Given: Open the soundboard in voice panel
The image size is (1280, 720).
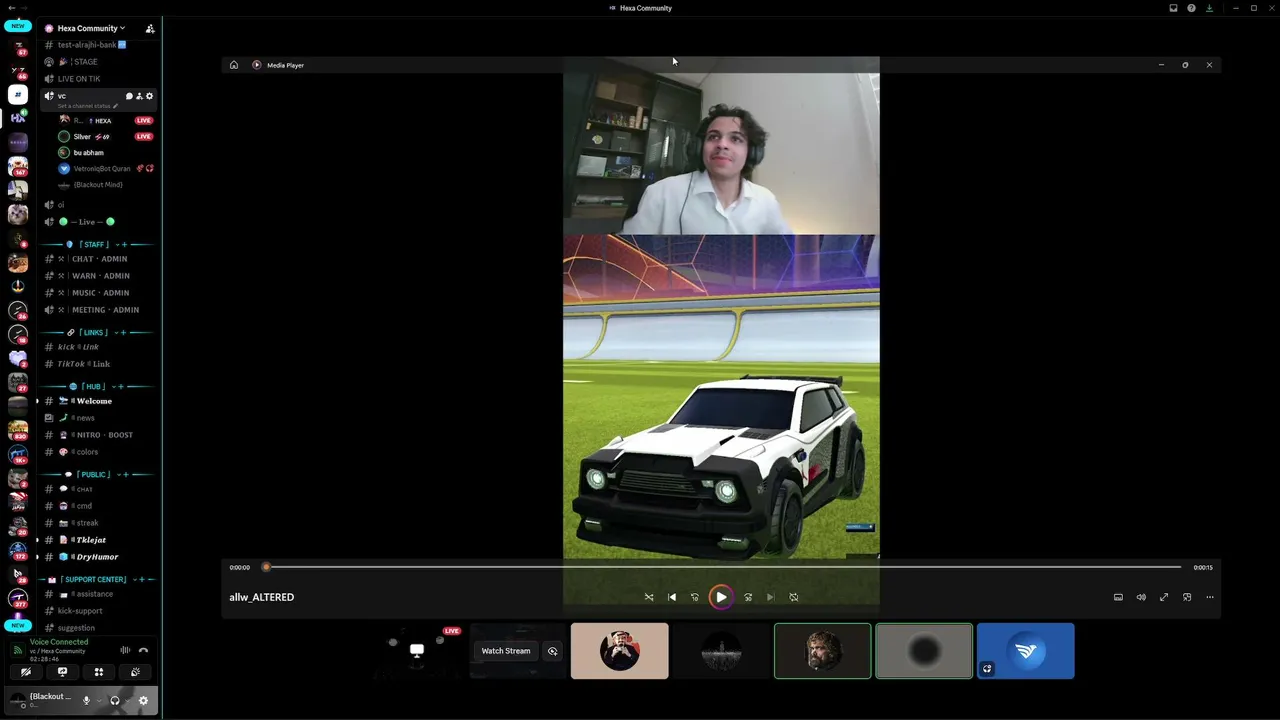Looking at the screenshot, I should (x=135, y=672).
